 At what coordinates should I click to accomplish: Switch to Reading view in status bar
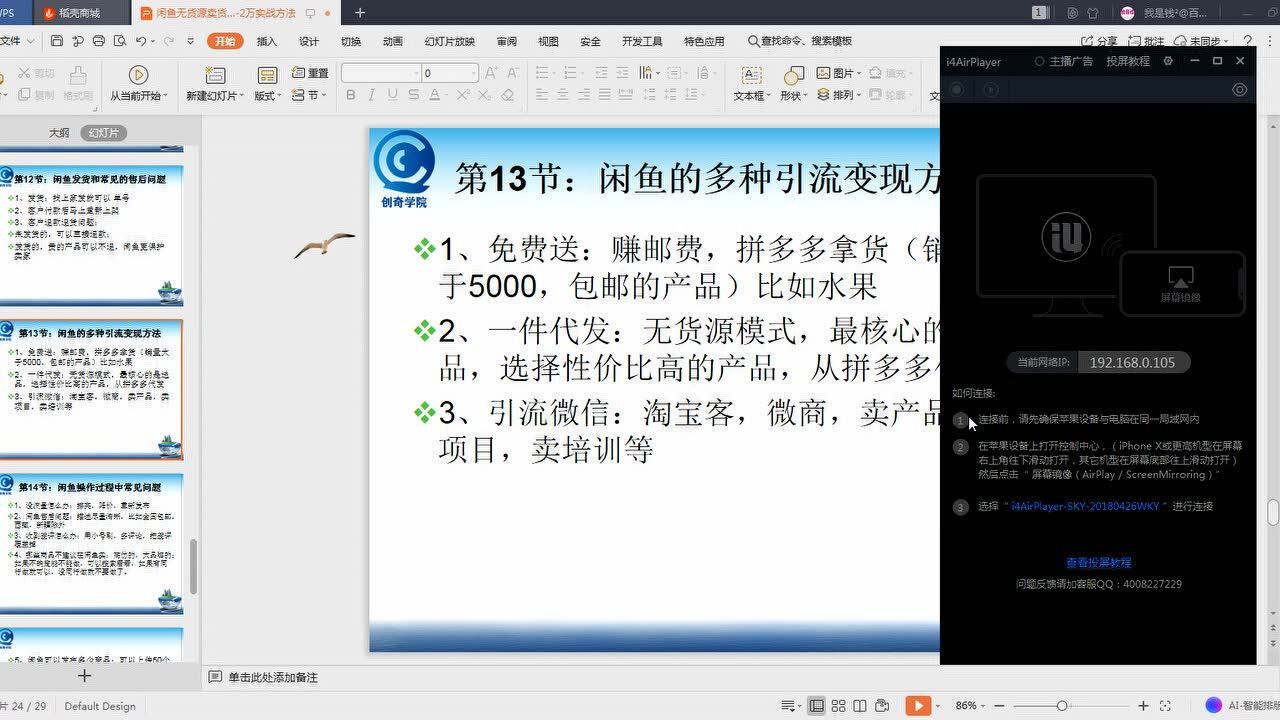pos(859,705)
